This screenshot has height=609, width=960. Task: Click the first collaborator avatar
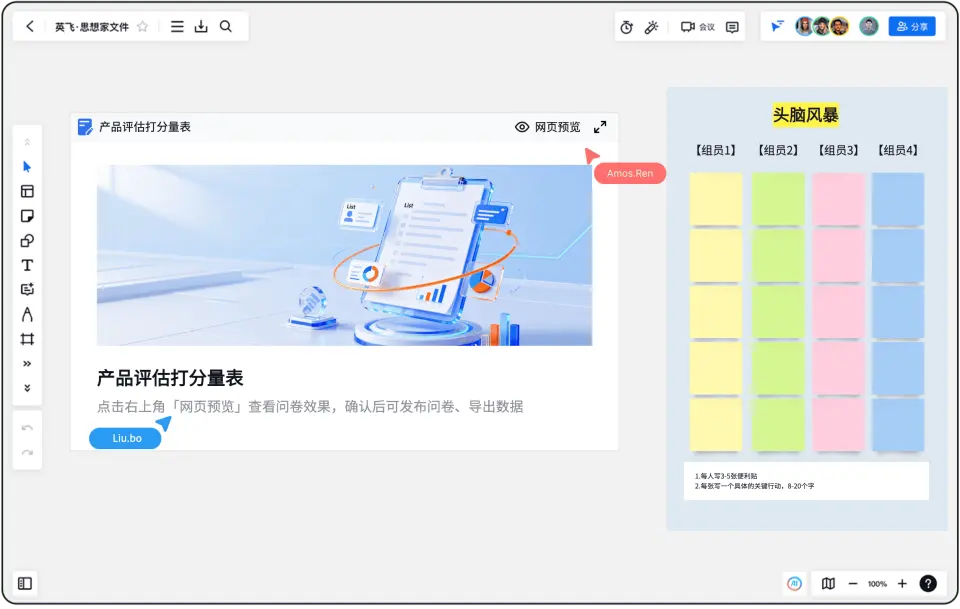point(804,26)
